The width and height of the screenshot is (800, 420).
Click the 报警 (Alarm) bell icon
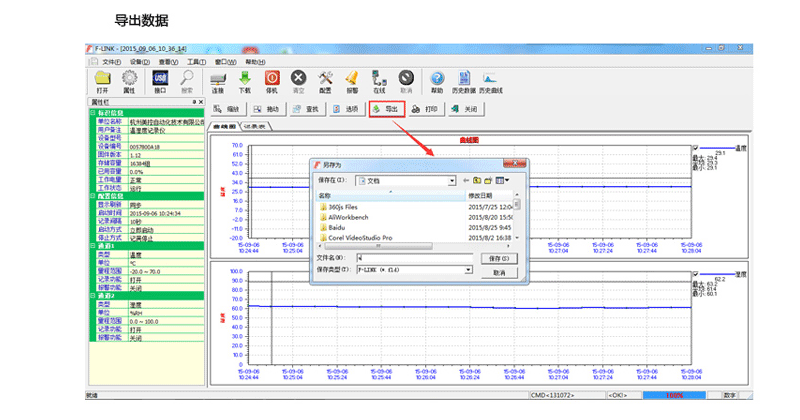point(352,79)
